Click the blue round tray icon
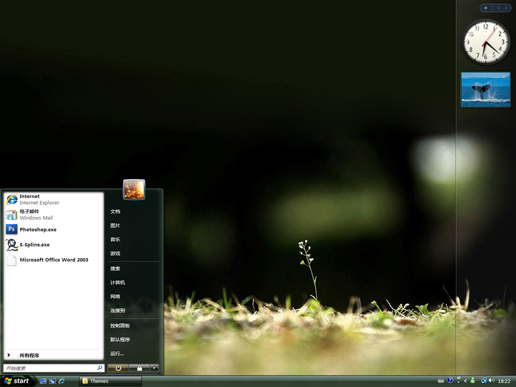 [x=450, y=380]
